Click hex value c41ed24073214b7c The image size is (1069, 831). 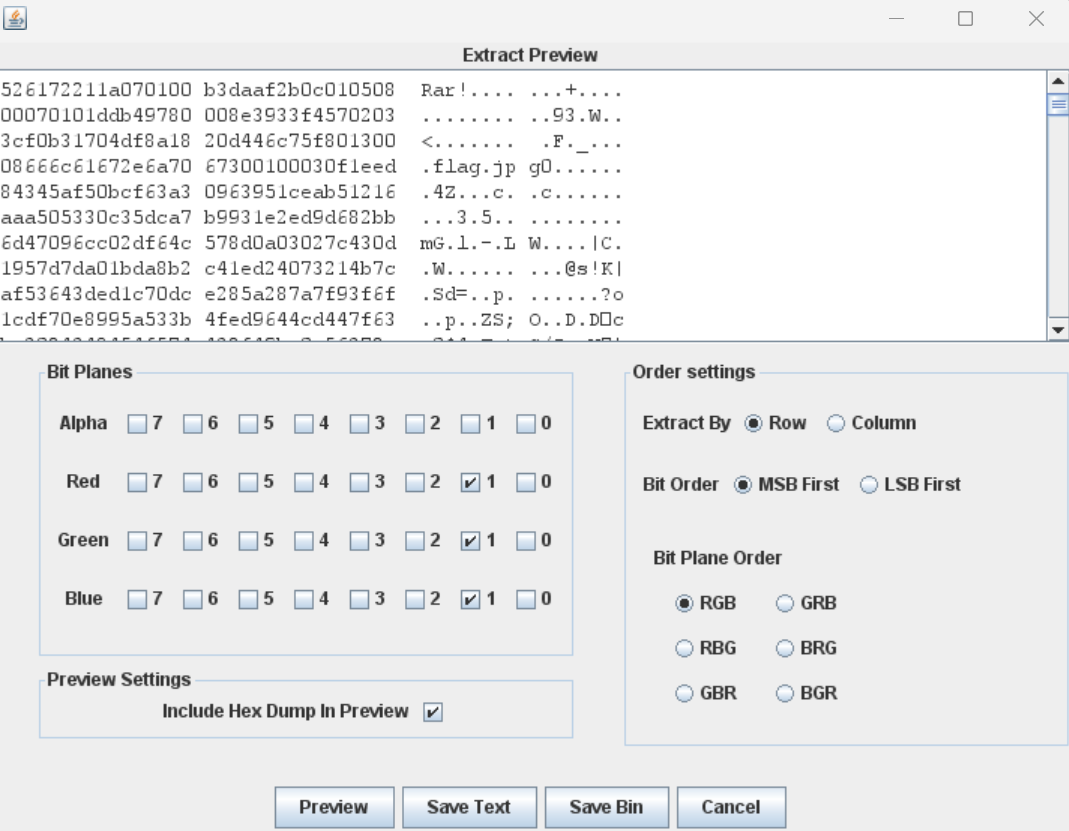pos(300,269)
